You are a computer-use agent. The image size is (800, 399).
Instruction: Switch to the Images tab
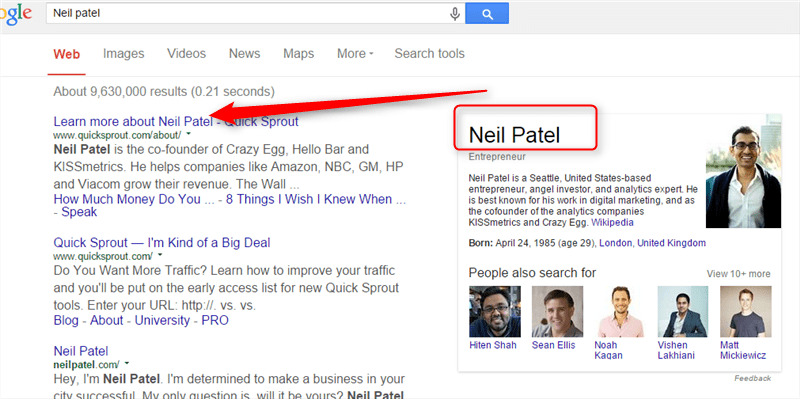pos(123,54)
